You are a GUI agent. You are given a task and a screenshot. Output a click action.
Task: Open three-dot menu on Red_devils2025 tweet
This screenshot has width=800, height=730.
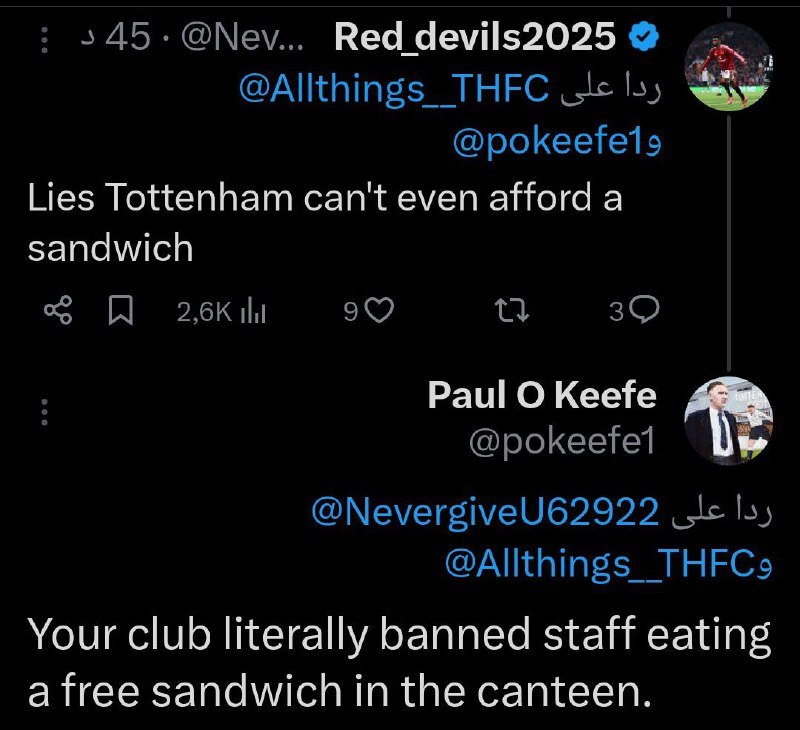[45, 41]
